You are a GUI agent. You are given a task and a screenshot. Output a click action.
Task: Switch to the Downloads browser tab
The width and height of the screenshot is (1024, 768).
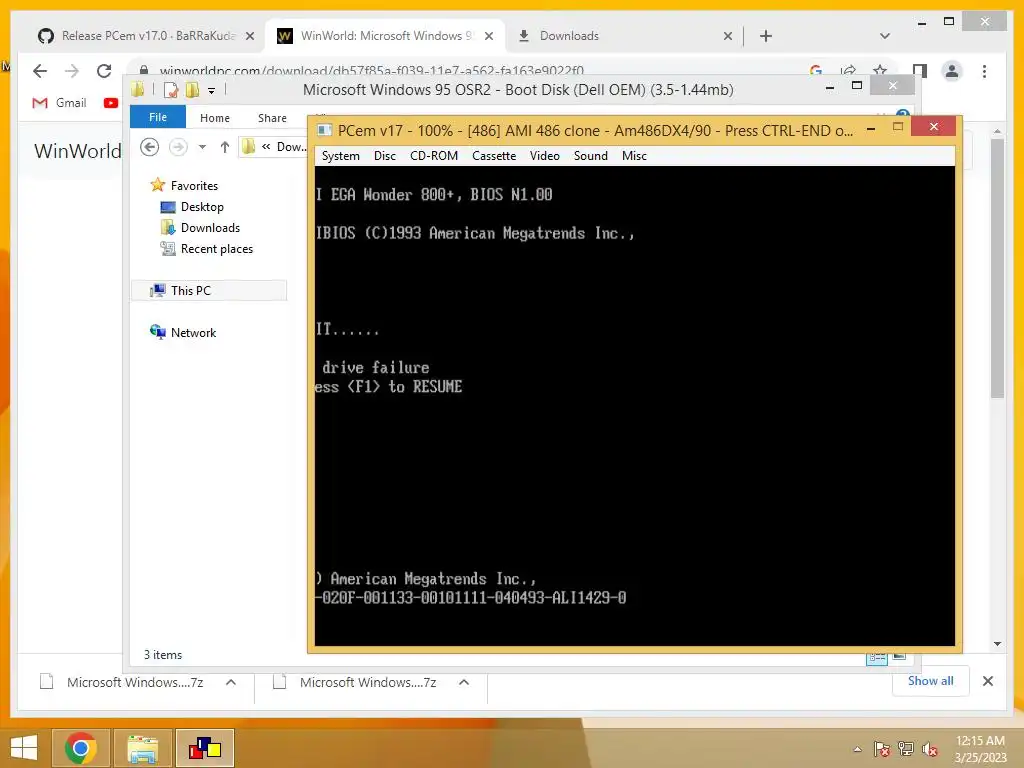click(x=569, y=35)
